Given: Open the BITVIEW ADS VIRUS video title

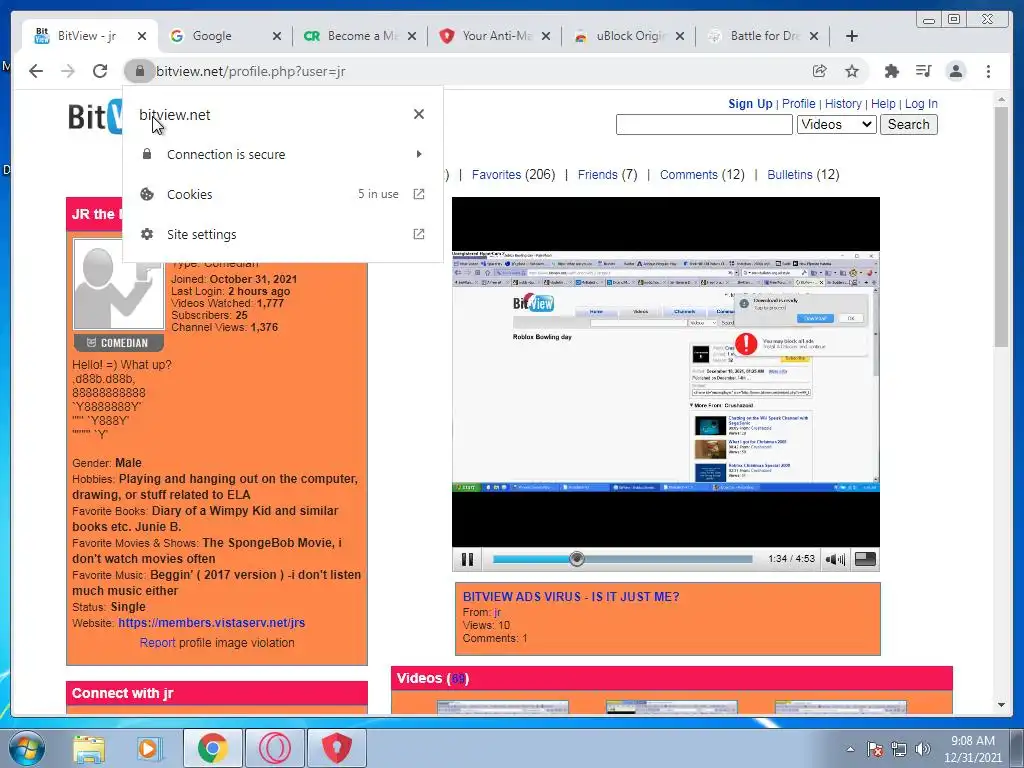Looking at the screenshot, I should (x=571, y=596).
